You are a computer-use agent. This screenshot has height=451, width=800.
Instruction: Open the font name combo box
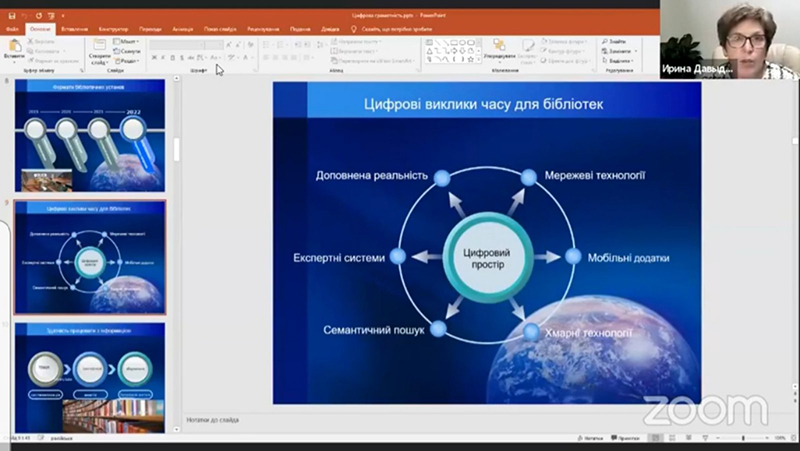pos(178,45)
